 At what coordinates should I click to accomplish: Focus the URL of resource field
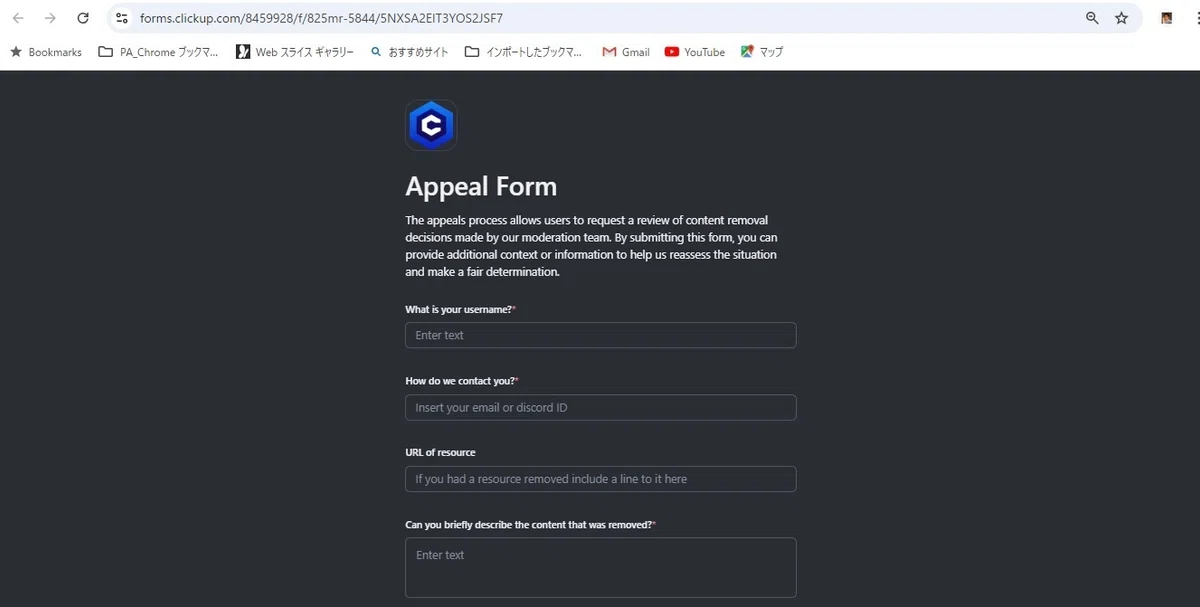coord(601,479)
